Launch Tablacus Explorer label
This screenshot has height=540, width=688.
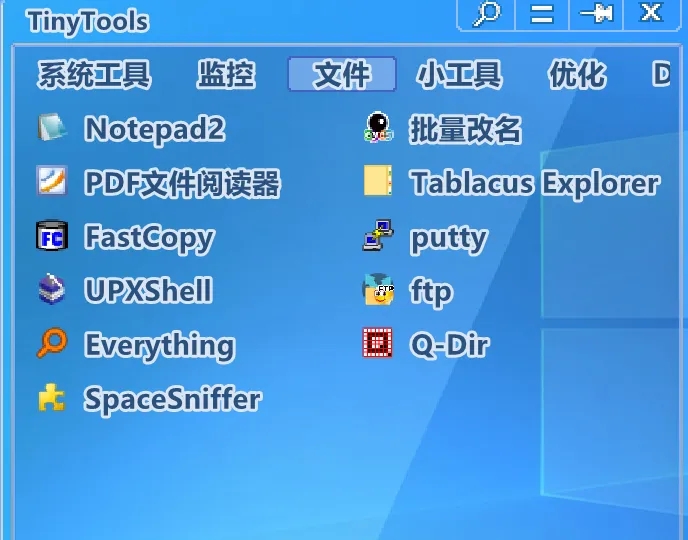tap(535, 183)
